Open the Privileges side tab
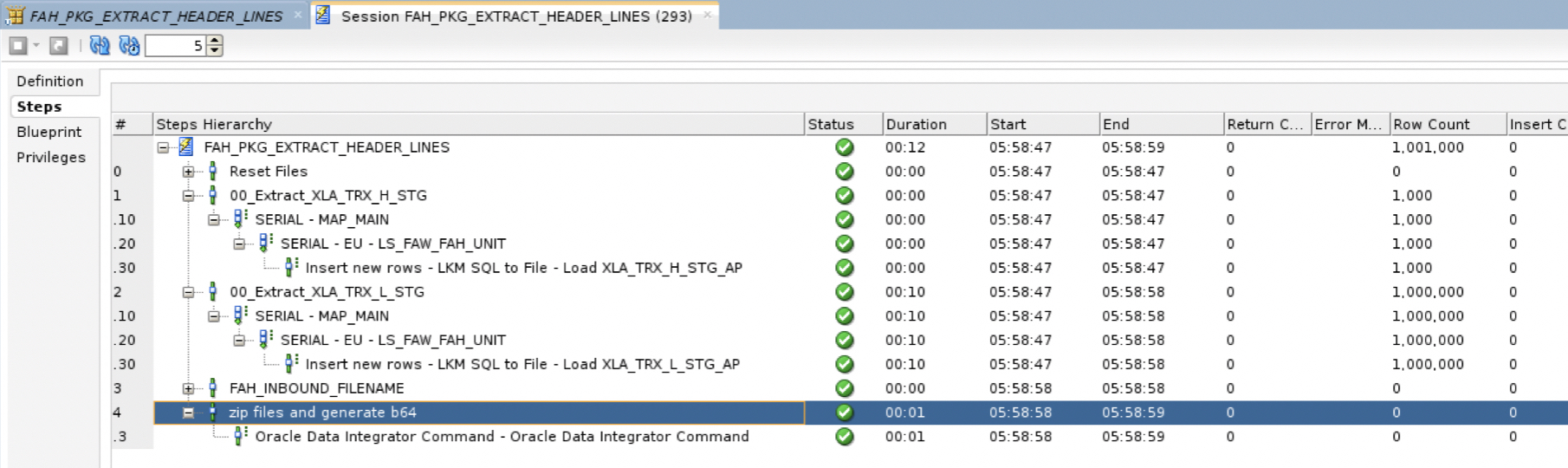The width and height of the screenshot is (1568, 468). (x=51, y=157)
